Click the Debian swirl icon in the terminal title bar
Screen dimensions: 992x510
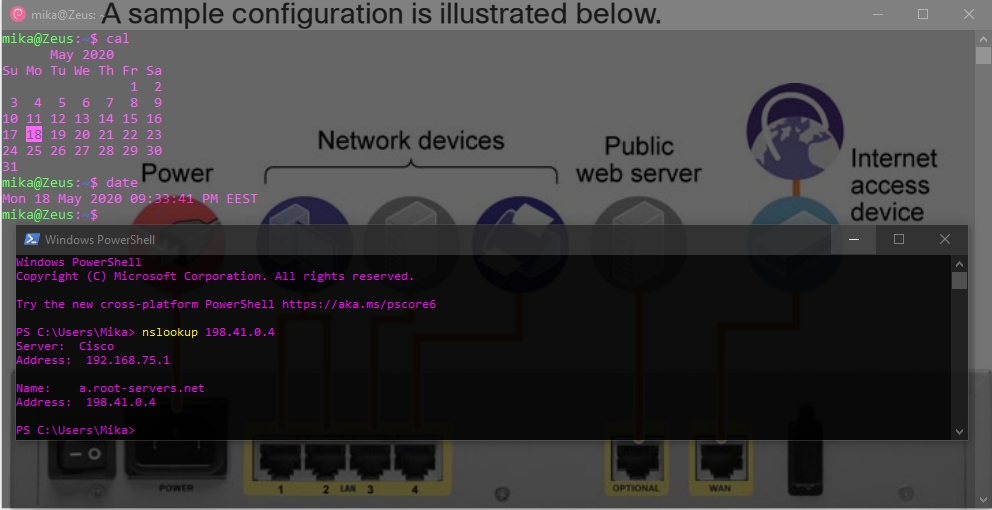18,14
